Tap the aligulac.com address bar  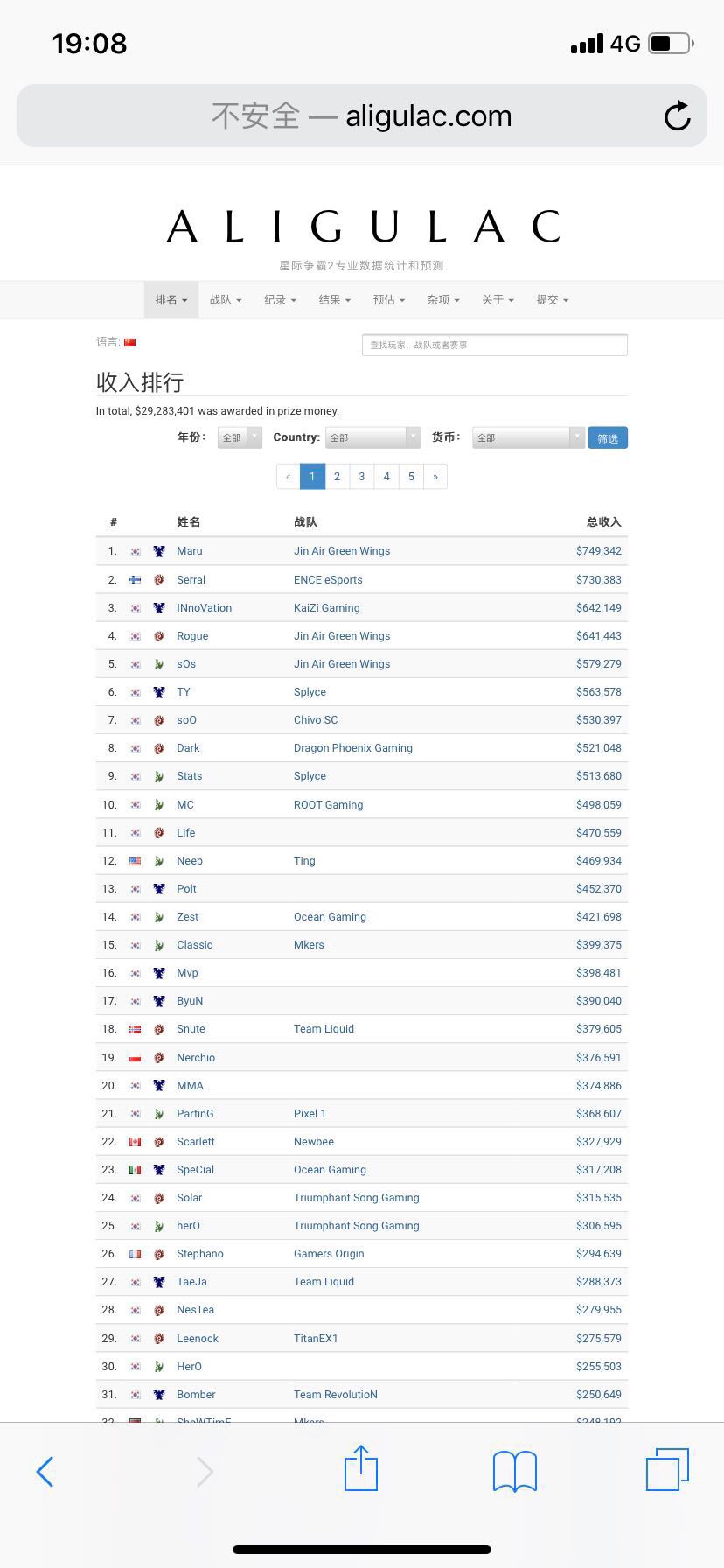click(x=361, y=115)
